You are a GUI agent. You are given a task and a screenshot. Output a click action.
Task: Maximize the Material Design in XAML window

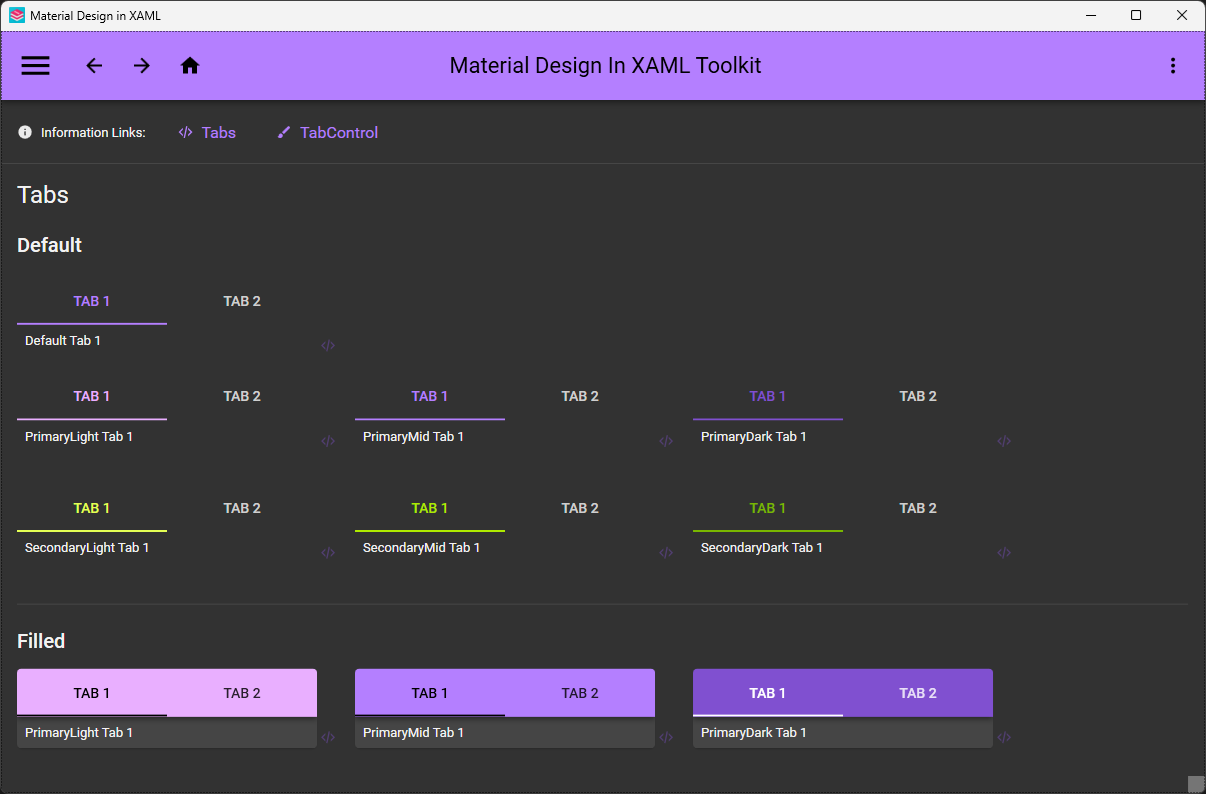(1136, 15)
